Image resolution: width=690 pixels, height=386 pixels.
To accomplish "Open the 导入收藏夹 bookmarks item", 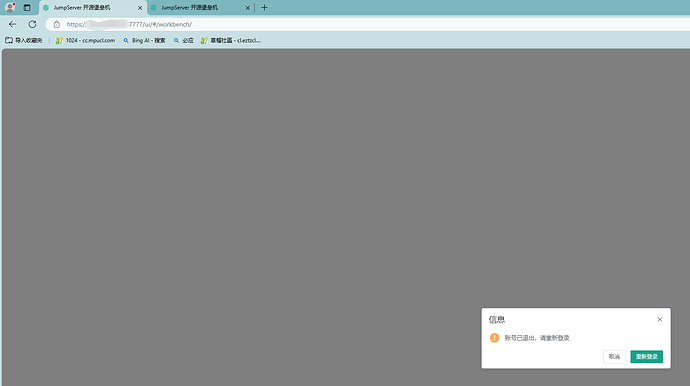I will click(24, 40).
